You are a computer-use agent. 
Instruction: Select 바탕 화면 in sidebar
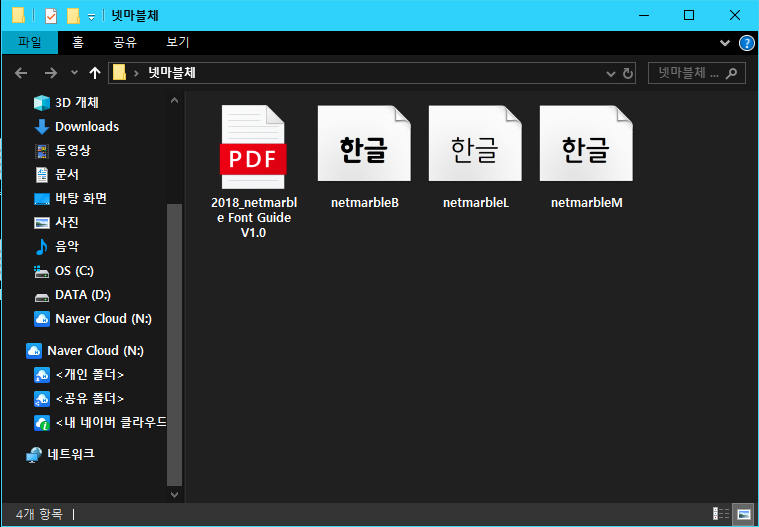81,198
